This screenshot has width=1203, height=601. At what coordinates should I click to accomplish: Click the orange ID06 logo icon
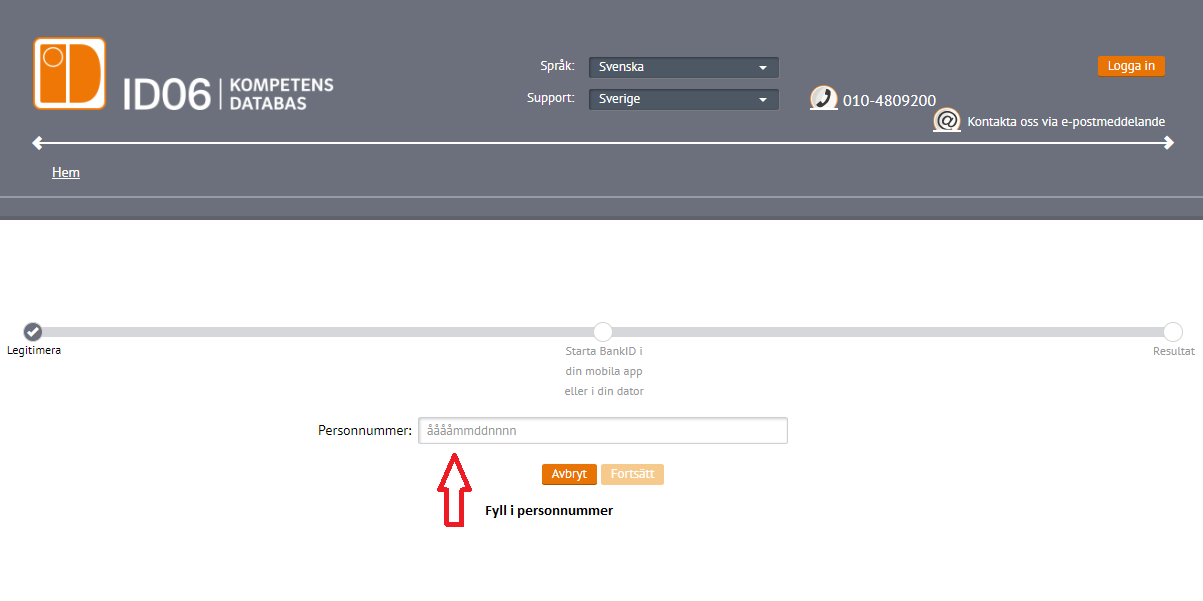[x=69, y=73]
